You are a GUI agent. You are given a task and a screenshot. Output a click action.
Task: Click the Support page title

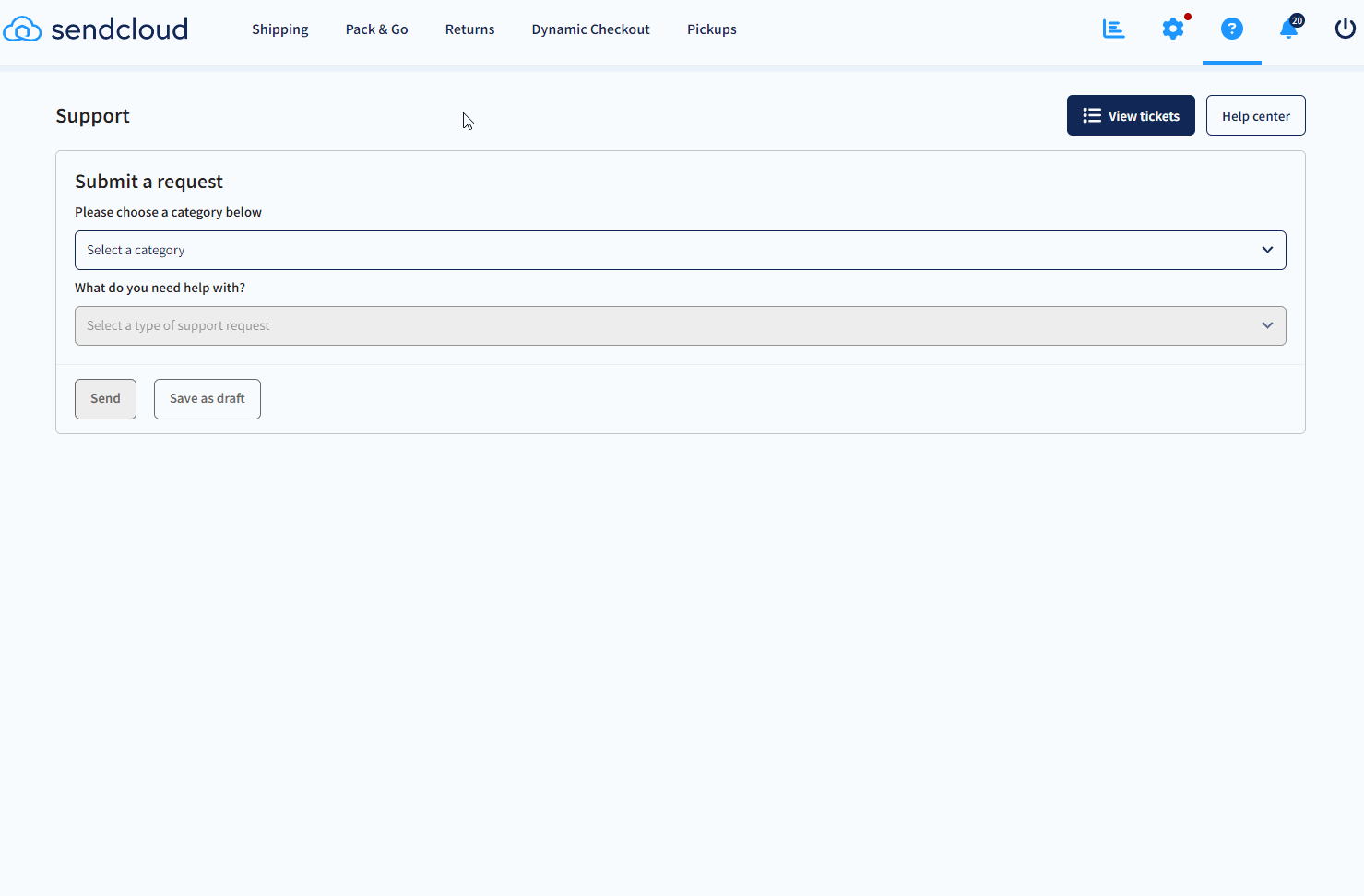pos(93,116)
